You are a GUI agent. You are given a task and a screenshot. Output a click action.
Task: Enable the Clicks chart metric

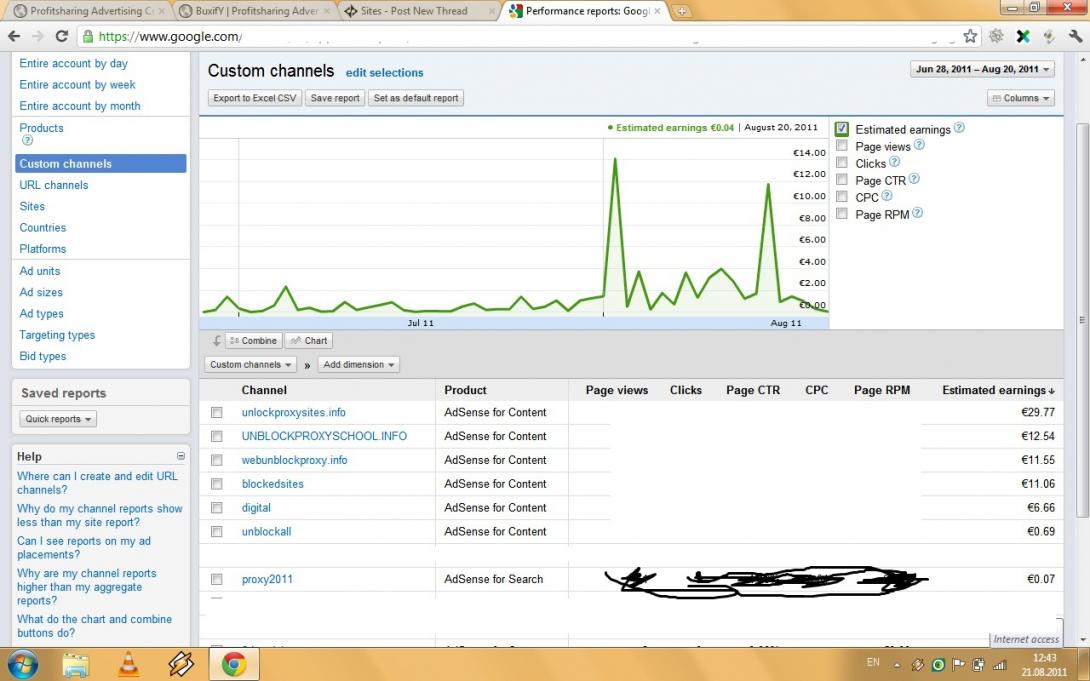pyautogui.click(x=842, y=163)
